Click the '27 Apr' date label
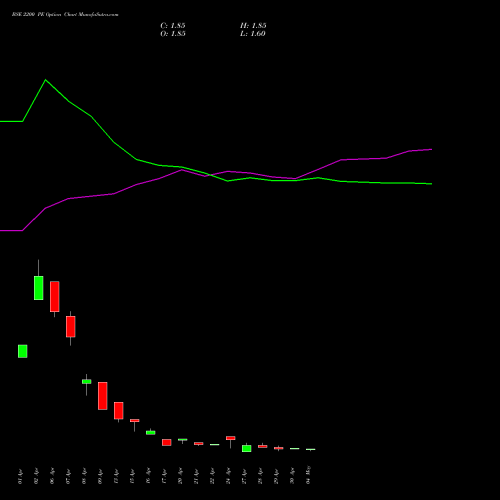The image size is (500, 500). click(244, 476)
